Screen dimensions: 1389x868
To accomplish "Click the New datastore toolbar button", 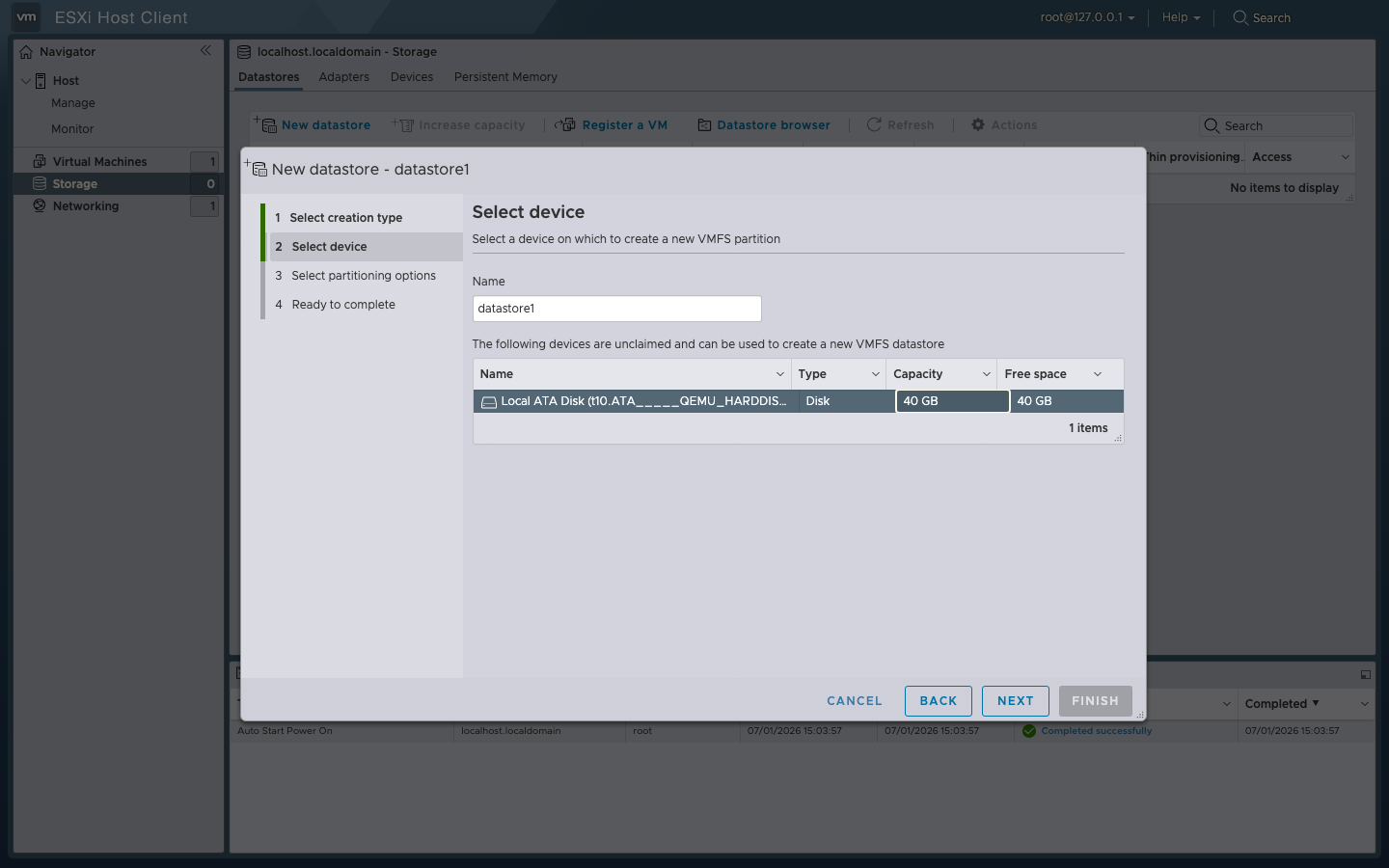I will (x=313, y=125).
